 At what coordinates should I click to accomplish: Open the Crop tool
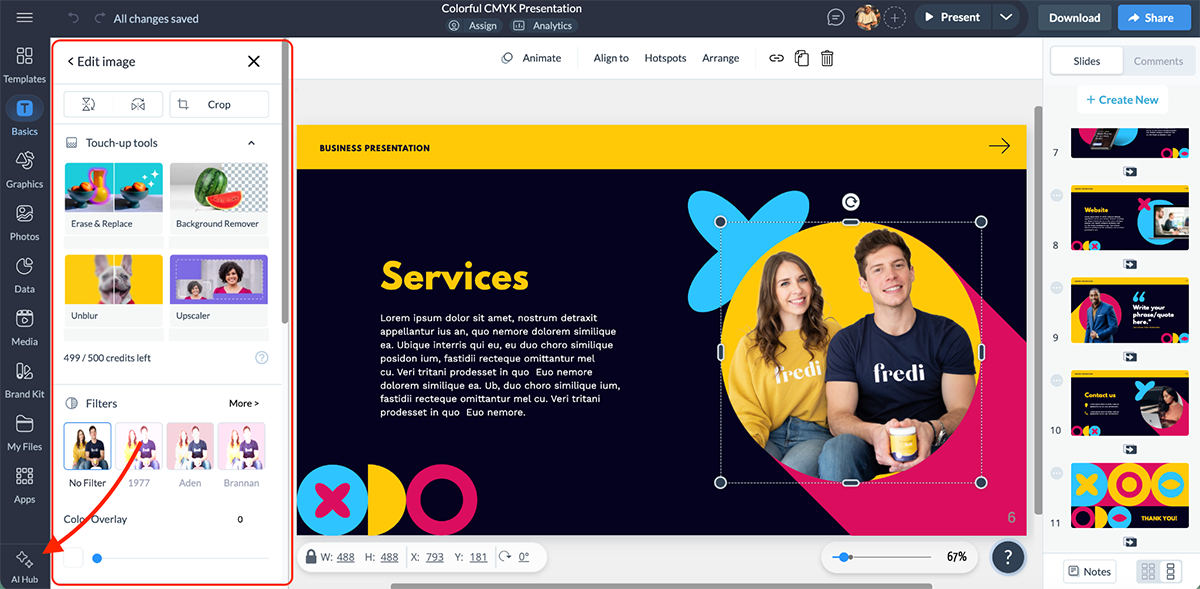click(218, 104)
